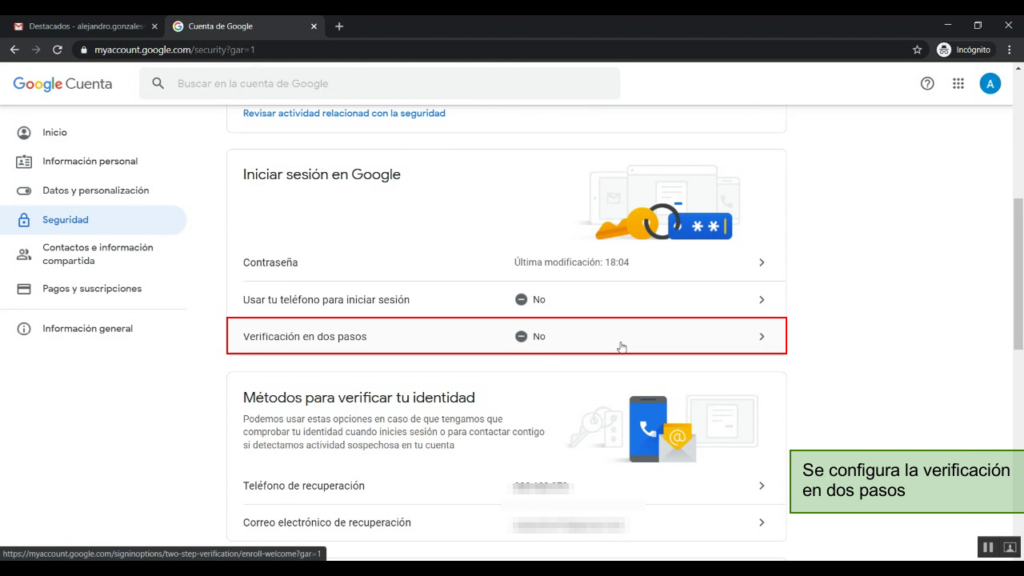Select Seguridad in the sidebar
The height and width of the screenshot is (576, 1024).
point(93,220)
